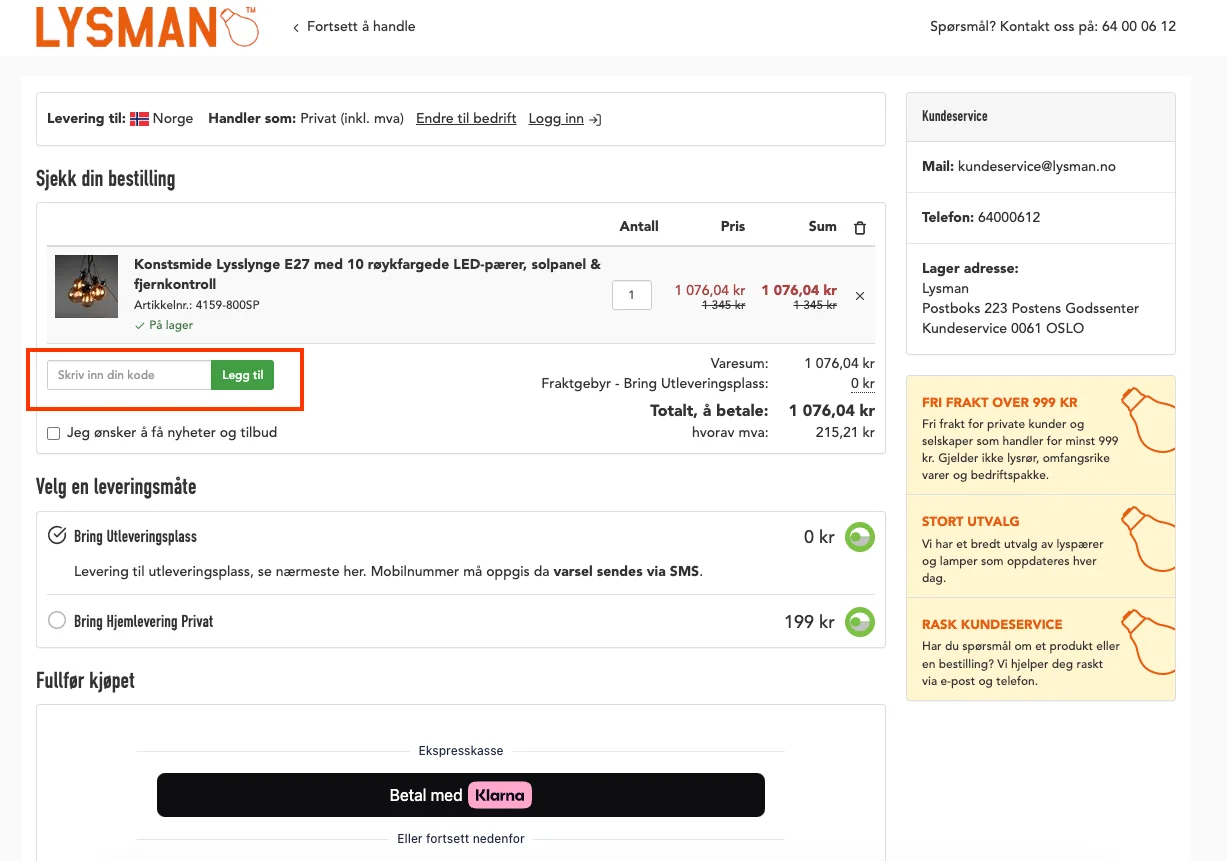Click the Totalt, å betale amount 1 076,04 kr
The height and width of the screenshot is (861, 1227).
coord(832,410)
